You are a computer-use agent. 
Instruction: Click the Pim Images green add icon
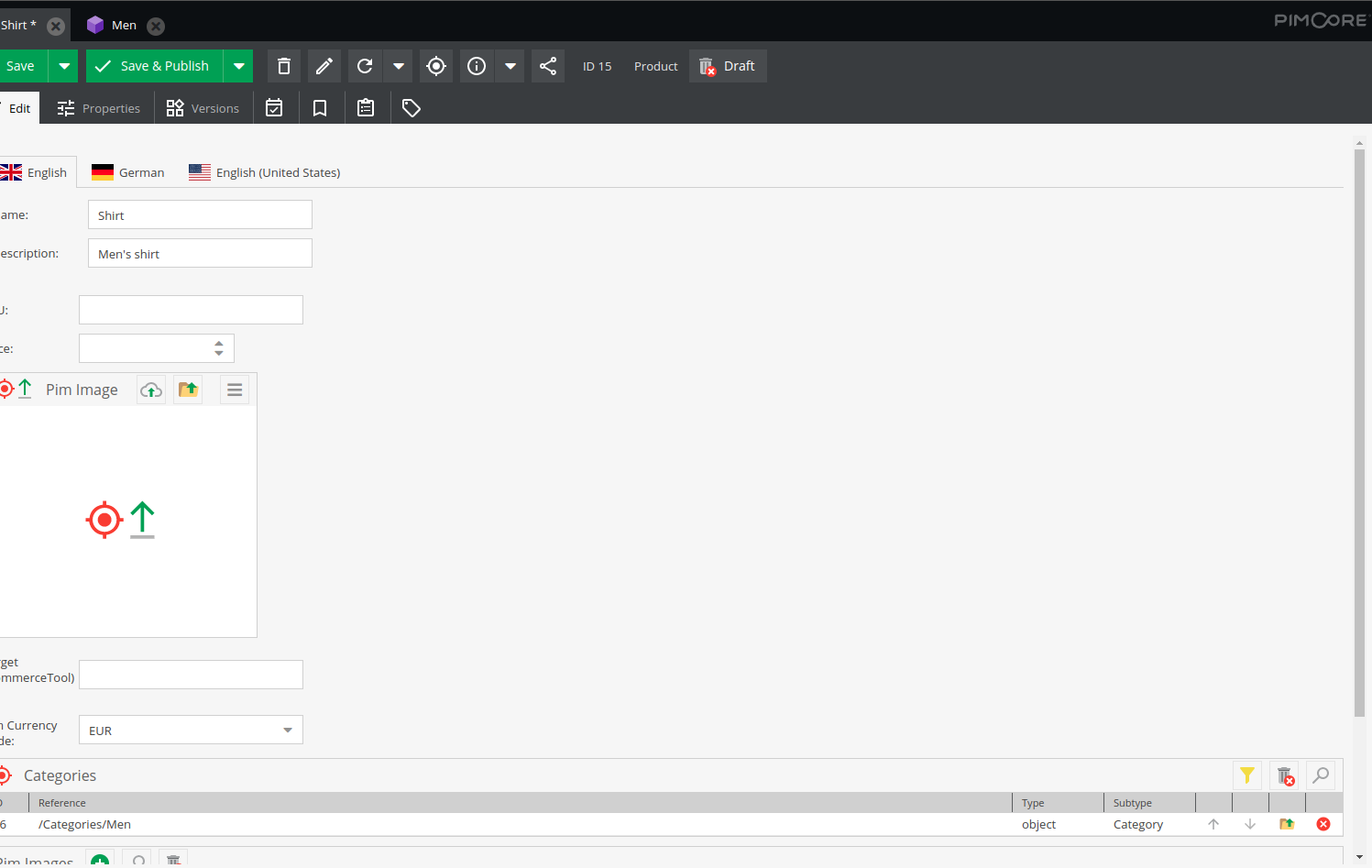click(x=100, y=860)
